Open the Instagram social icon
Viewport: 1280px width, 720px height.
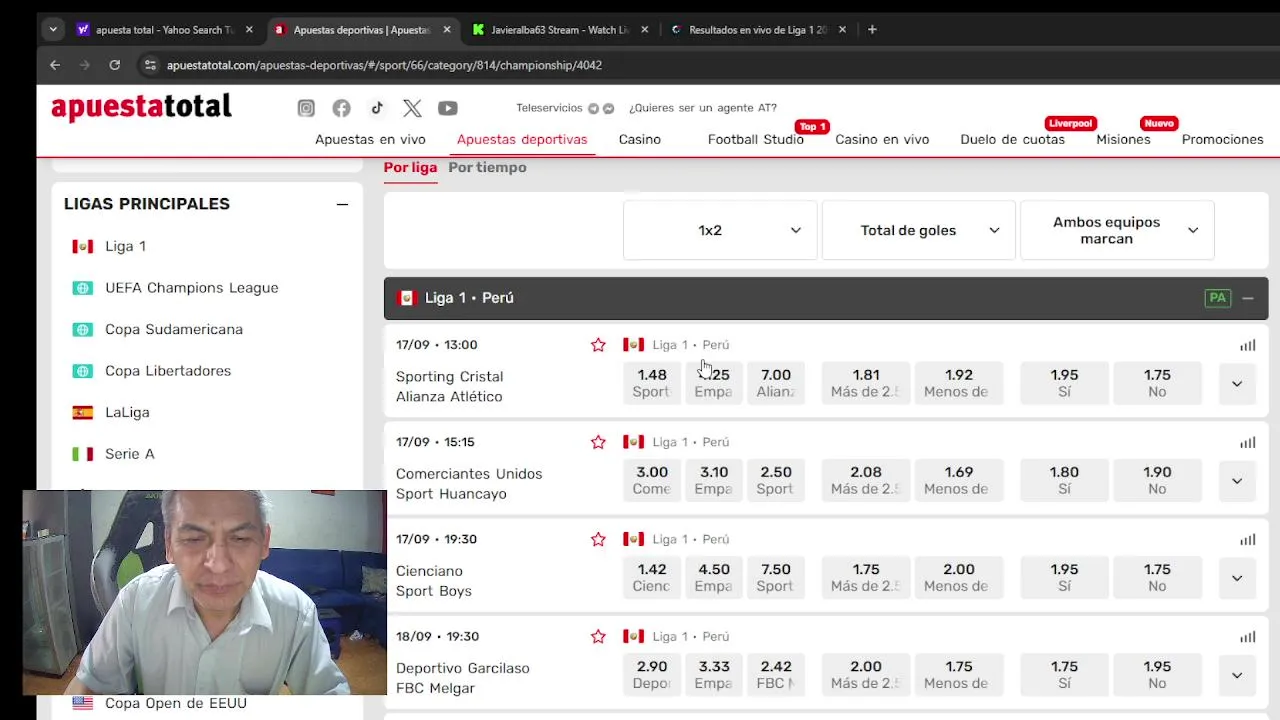tap(306, 108)
